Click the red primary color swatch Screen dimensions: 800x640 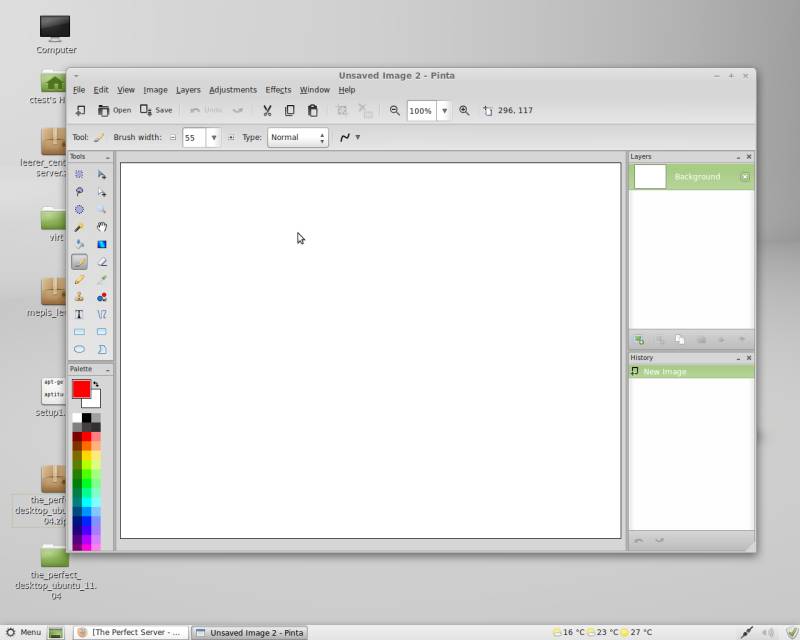click(80, 389)
